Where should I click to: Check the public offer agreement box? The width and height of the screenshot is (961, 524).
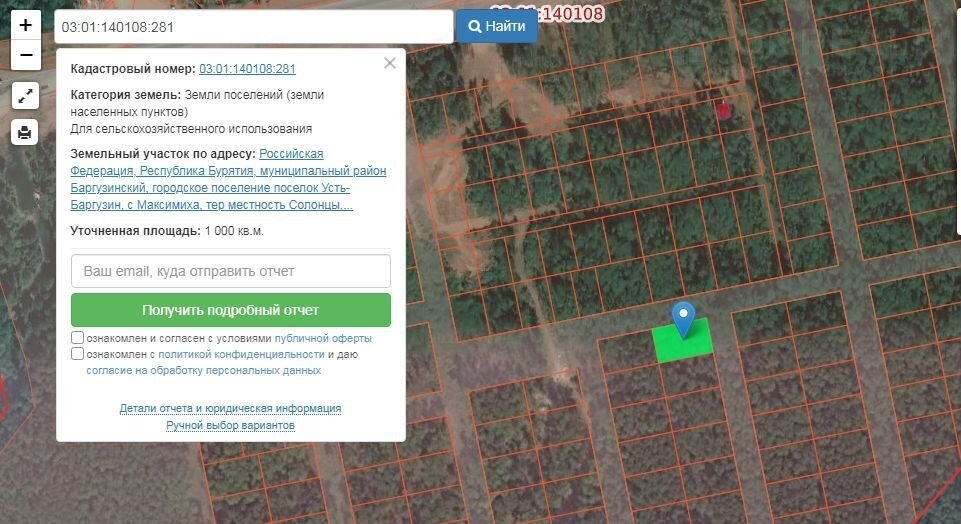pos(78,338)
